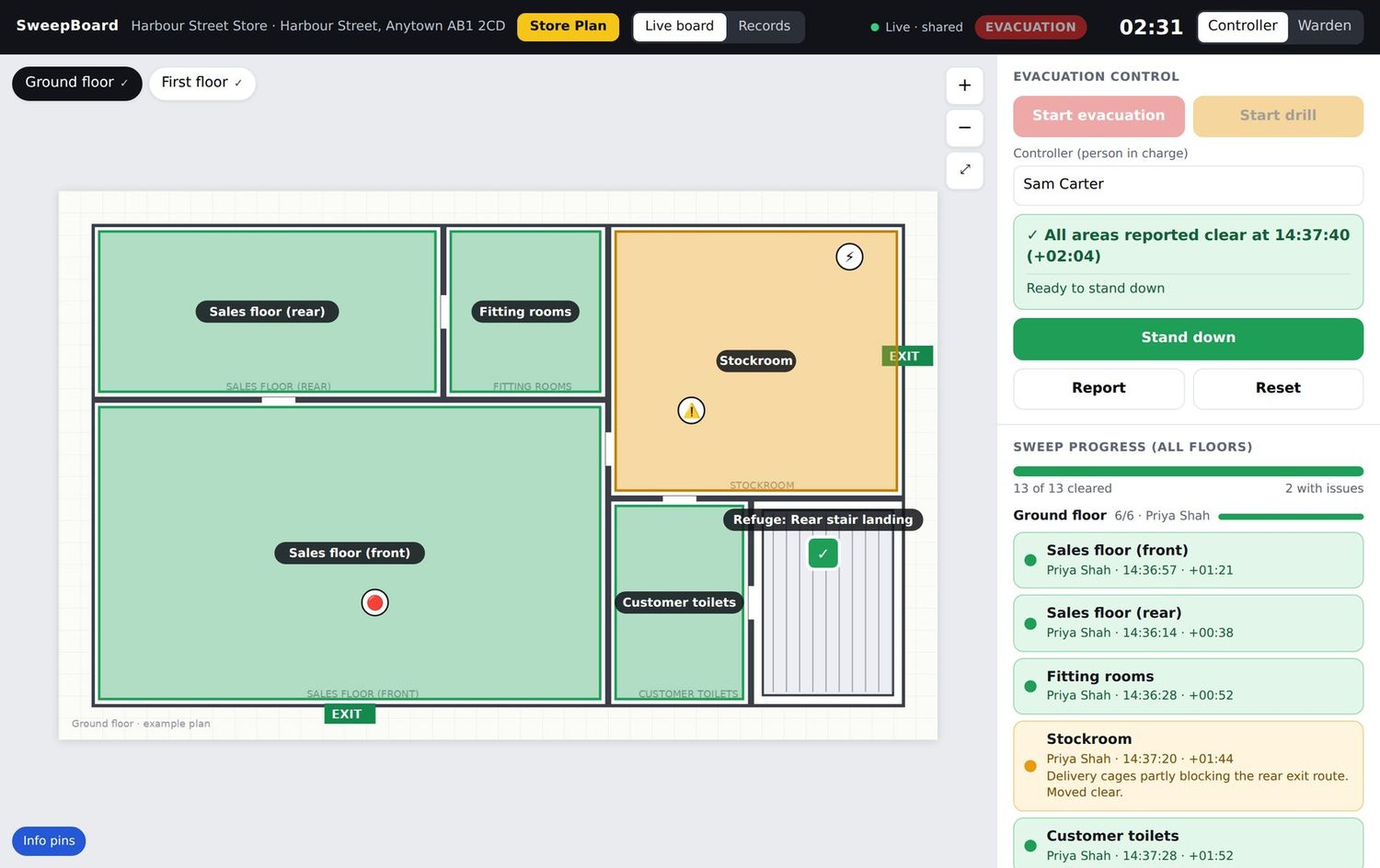Viewport: 1380px width, 868px height.
Task: Click the overall sweep progress bar
Action: (x=1188, y=472)
